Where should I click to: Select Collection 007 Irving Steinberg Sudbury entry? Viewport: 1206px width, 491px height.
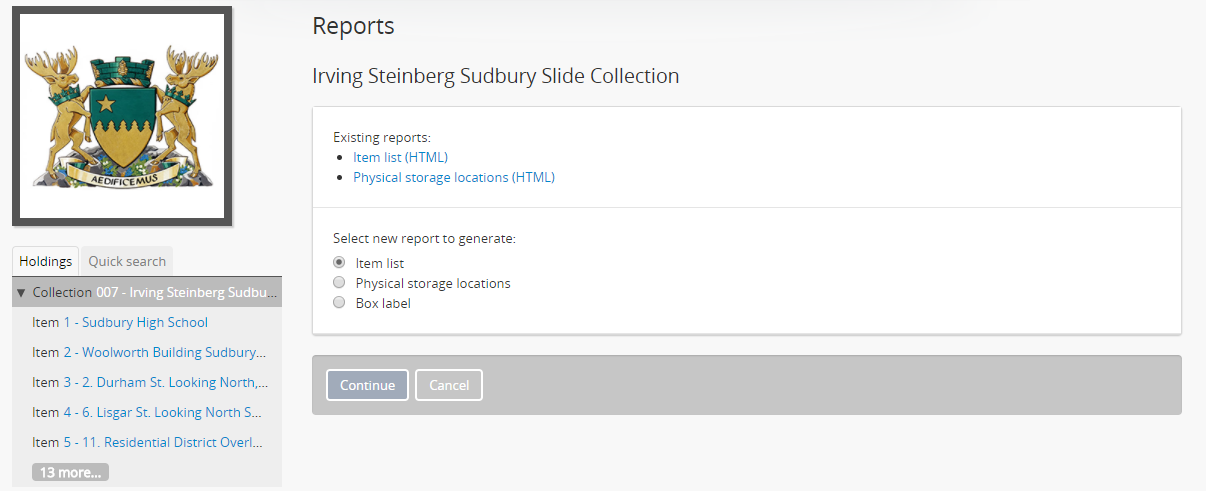click(x=186, y=292)
